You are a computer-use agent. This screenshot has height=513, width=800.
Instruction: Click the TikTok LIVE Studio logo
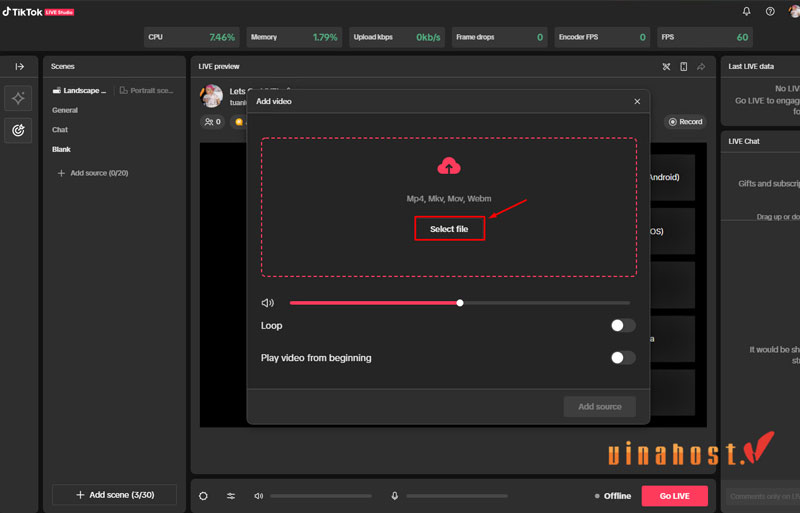tap(38, 12)
